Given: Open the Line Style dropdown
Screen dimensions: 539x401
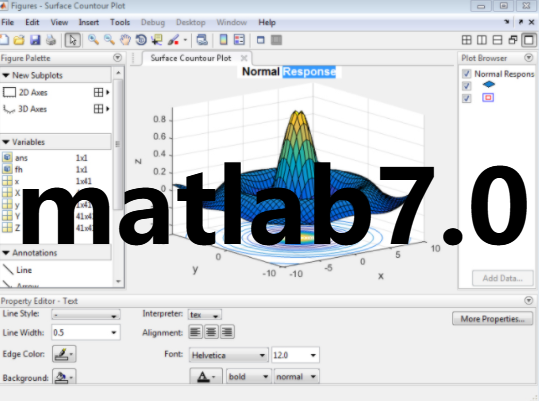Looking at the screenshot, I should pyautogui.click(x=86, y=315).
